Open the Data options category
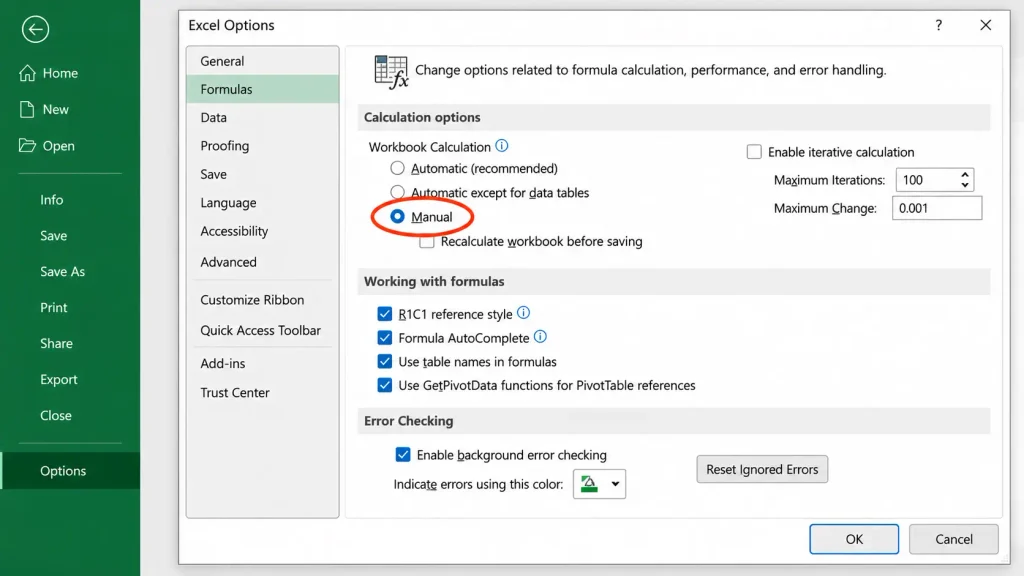Screen dimensions: 1024x576 click(x=263, y=118)
